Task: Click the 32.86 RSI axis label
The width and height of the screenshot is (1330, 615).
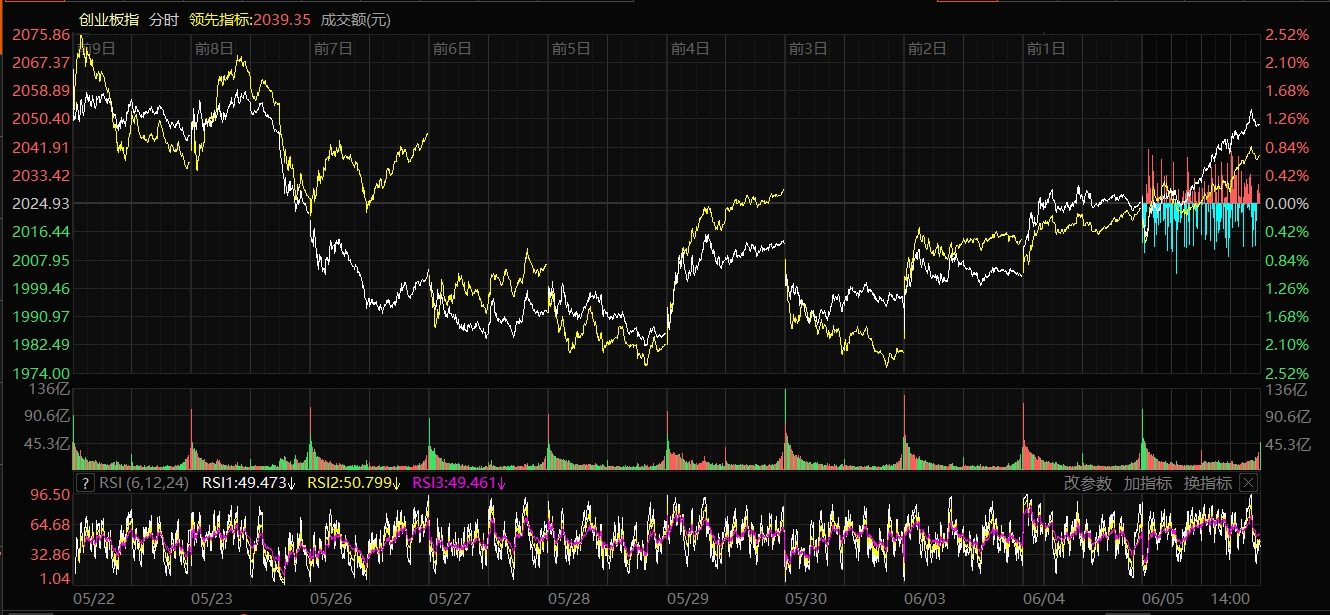Action: (x=52, y=553)
